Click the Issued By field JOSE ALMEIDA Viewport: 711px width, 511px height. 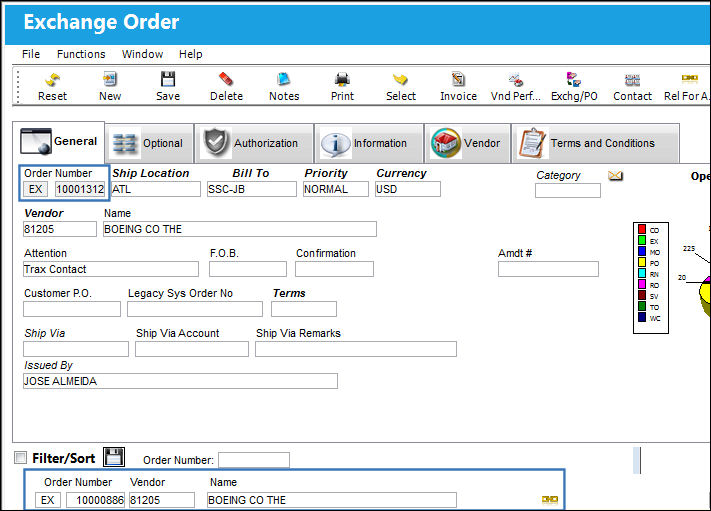pos(180,381)
